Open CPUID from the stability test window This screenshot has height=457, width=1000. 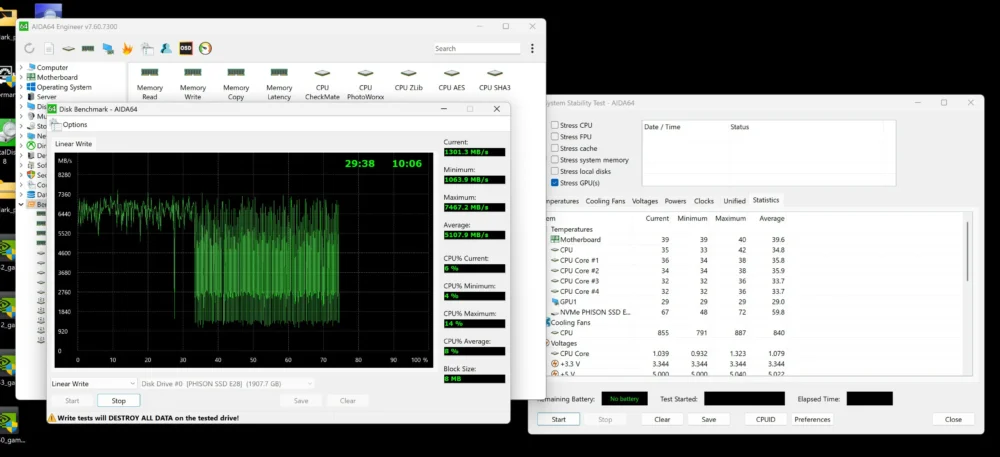pyautogui.click(x=765, y=419)
